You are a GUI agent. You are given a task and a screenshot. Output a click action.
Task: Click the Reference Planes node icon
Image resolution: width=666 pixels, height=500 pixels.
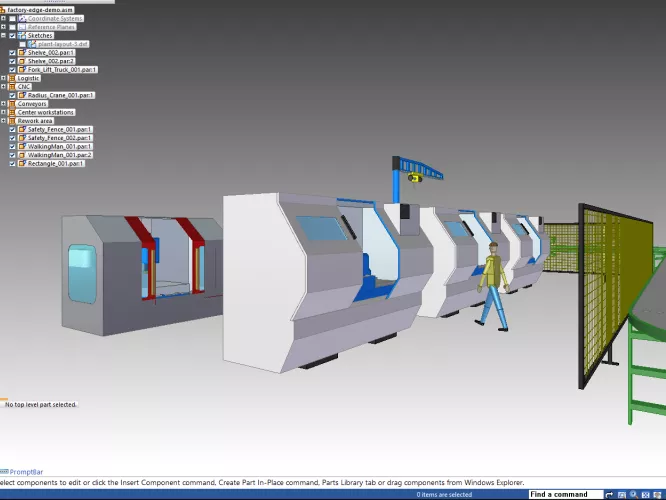click(x=22, y=27)
